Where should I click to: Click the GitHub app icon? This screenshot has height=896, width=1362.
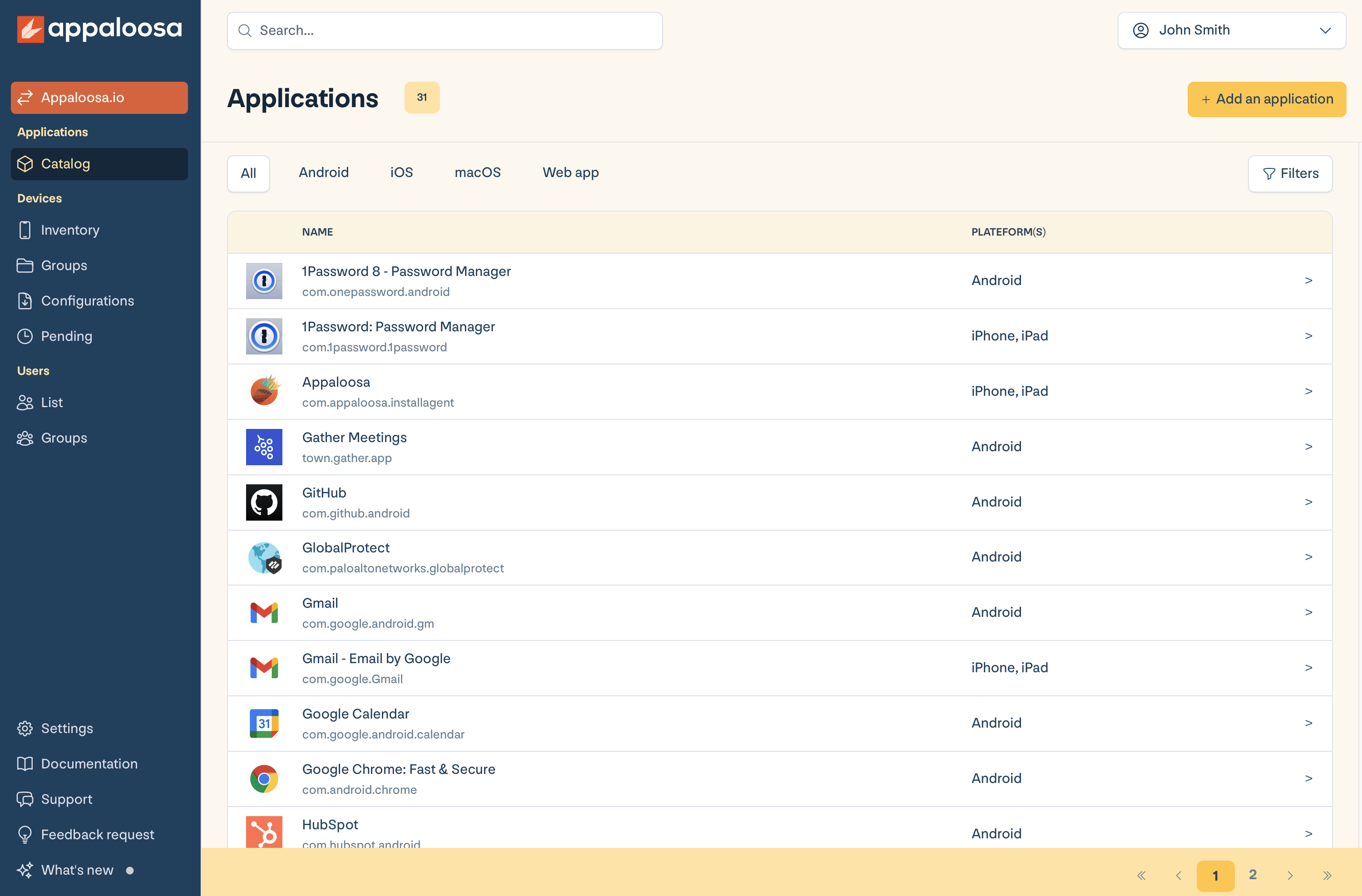[264, 502]
